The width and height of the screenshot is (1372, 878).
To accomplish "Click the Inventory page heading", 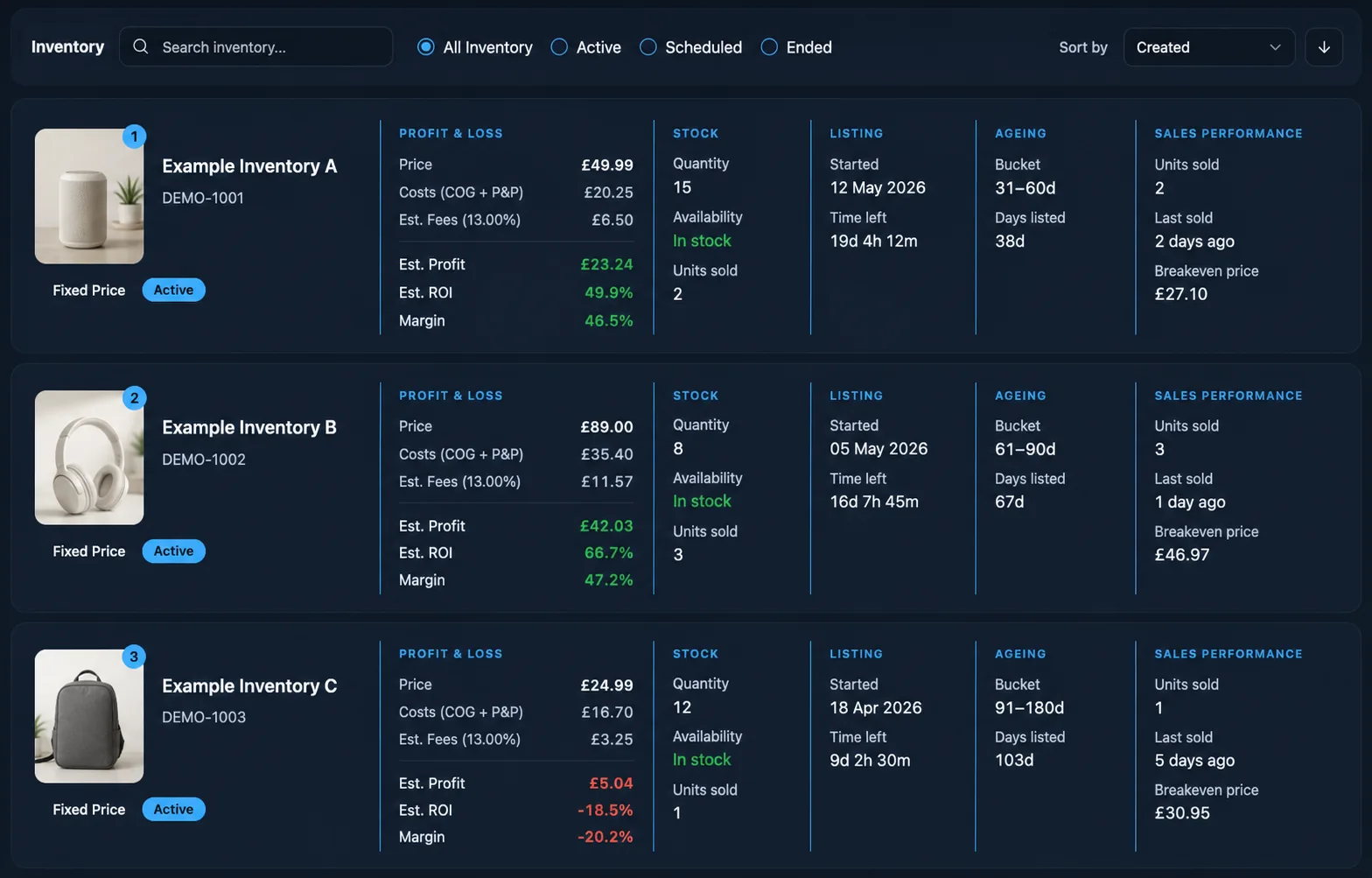I will 67,47.
